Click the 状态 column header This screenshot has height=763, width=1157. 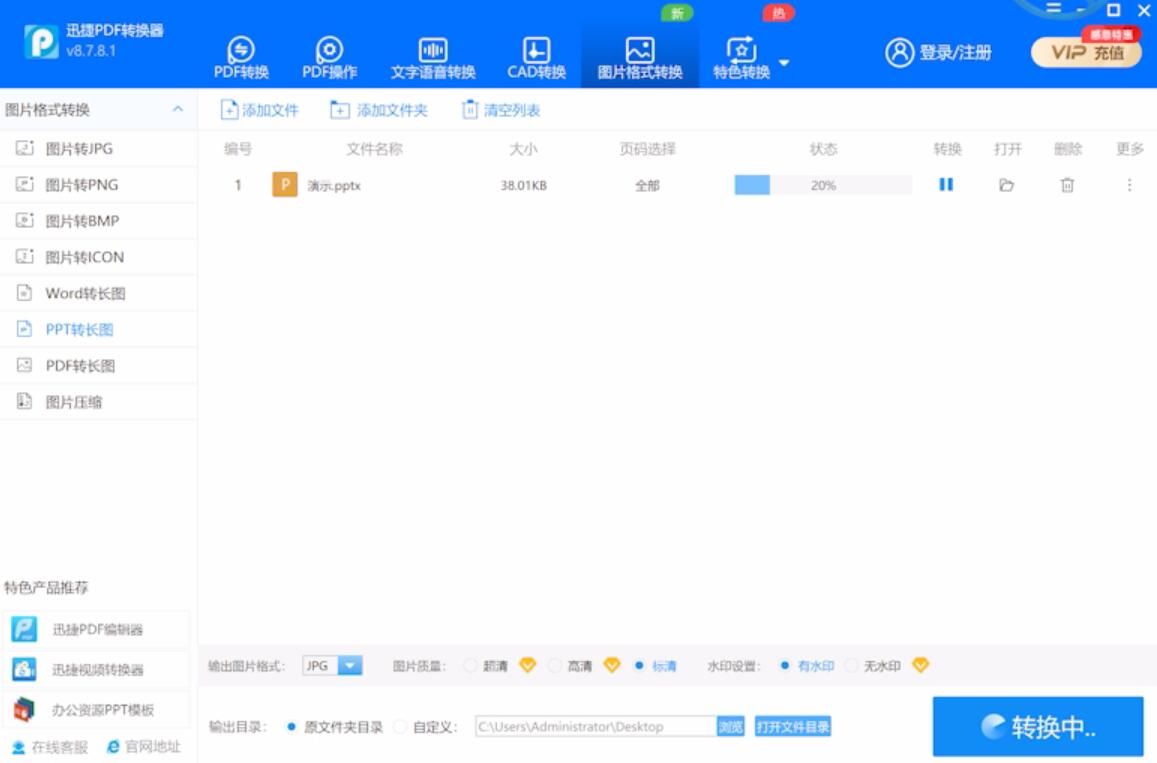[823, 149]
